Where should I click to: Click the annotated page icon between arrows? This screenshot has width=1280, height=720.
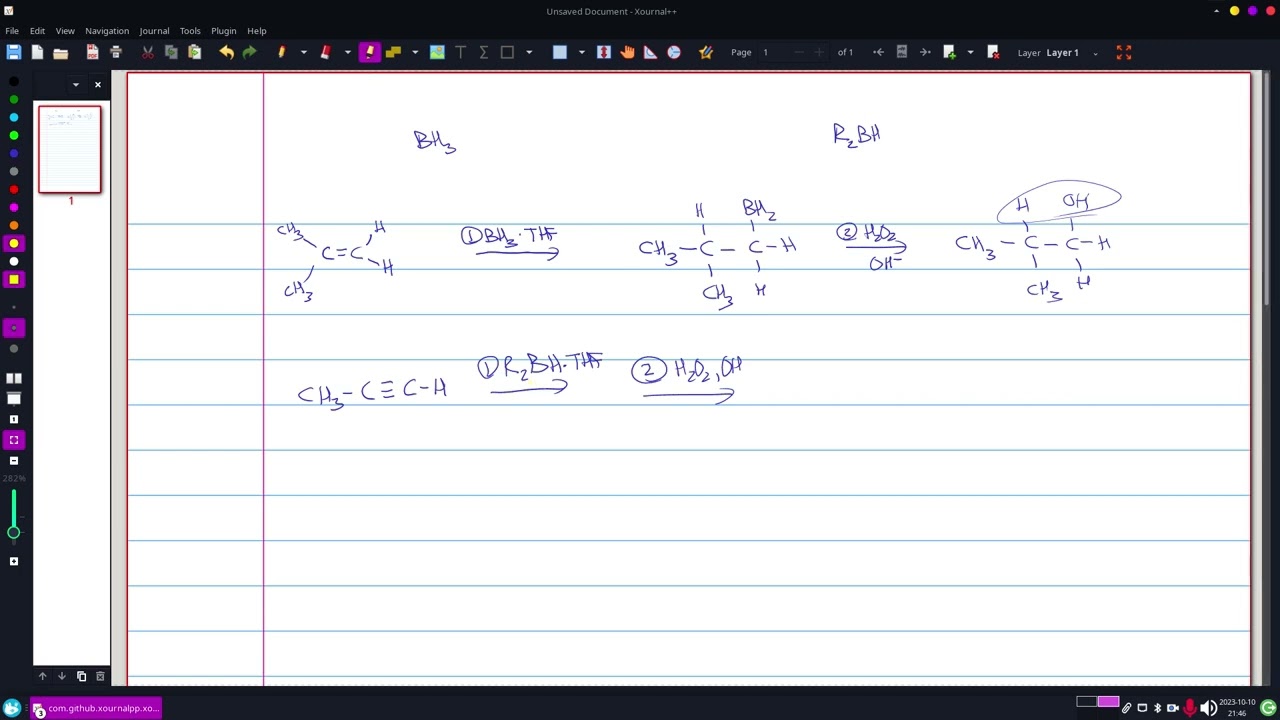[901, 52]
